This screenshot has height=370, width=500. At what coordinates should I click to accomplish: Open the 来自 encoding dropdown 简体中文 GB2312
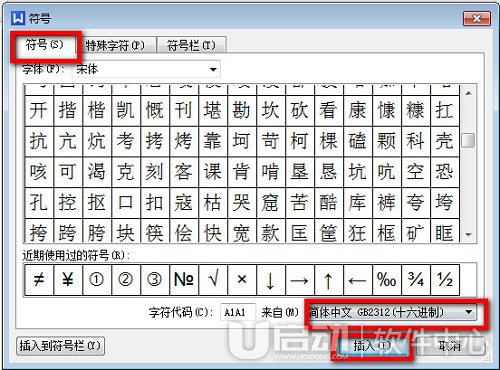[392, 312]
